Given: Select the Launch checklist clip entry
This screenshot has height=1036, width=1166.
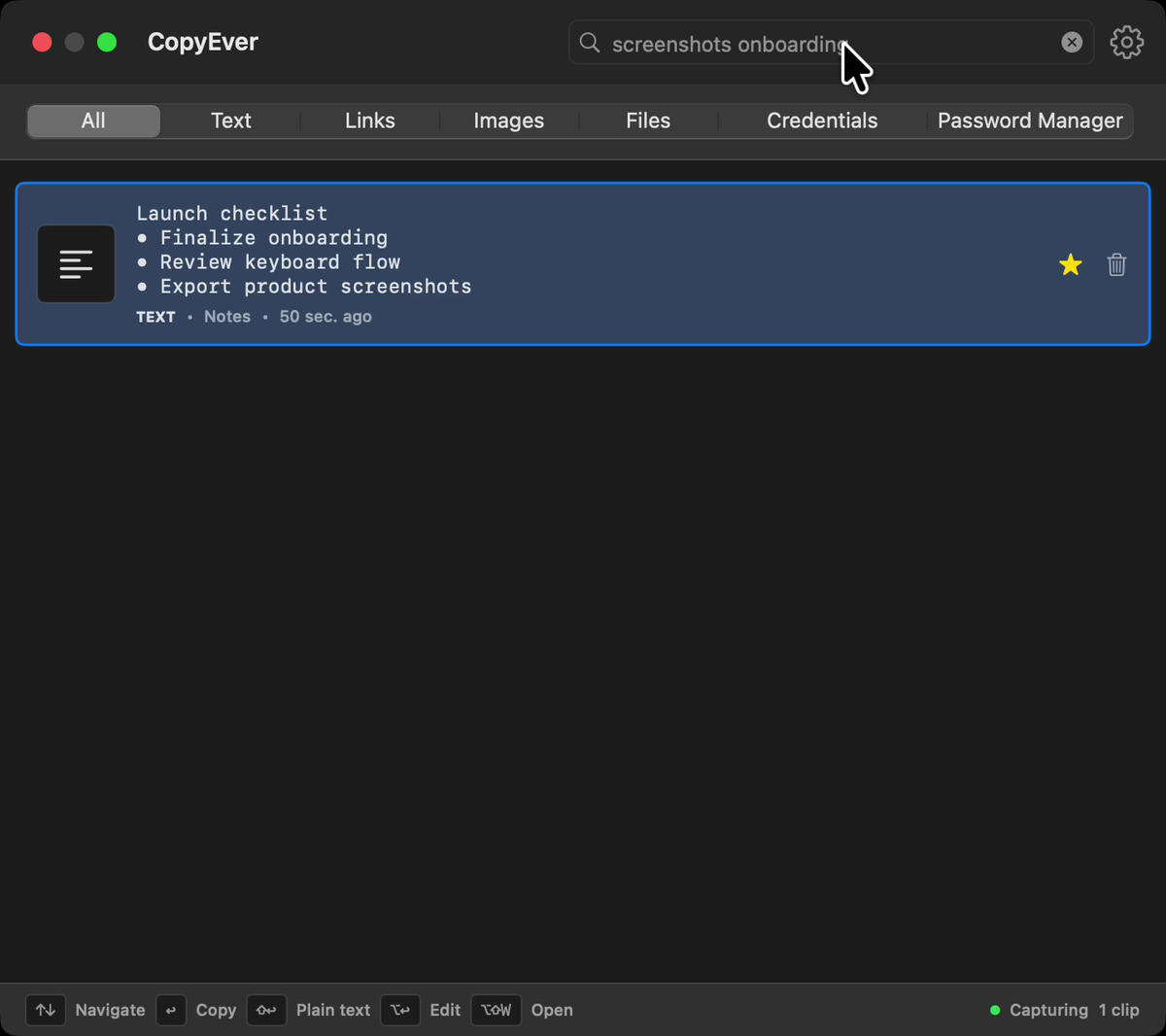Looking at the screenshot, I should pyautogui.click(x=583, y=264).
